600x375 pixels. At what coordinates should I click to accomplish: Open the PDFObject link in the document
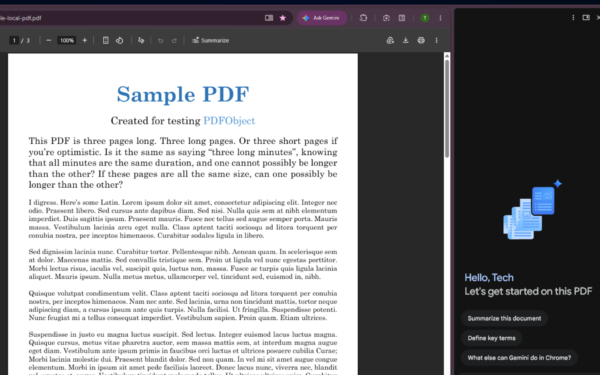coord(229,121)
